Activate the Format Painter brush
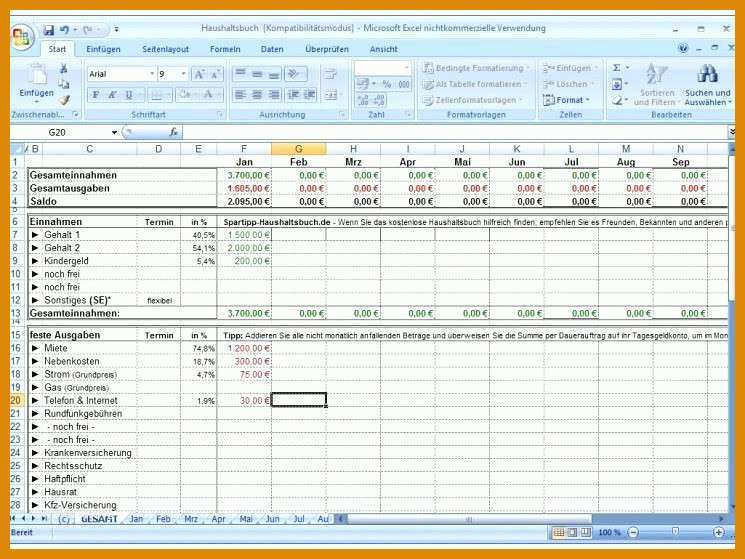The width and height of the screenshot is (745, 559). [64, 100]
